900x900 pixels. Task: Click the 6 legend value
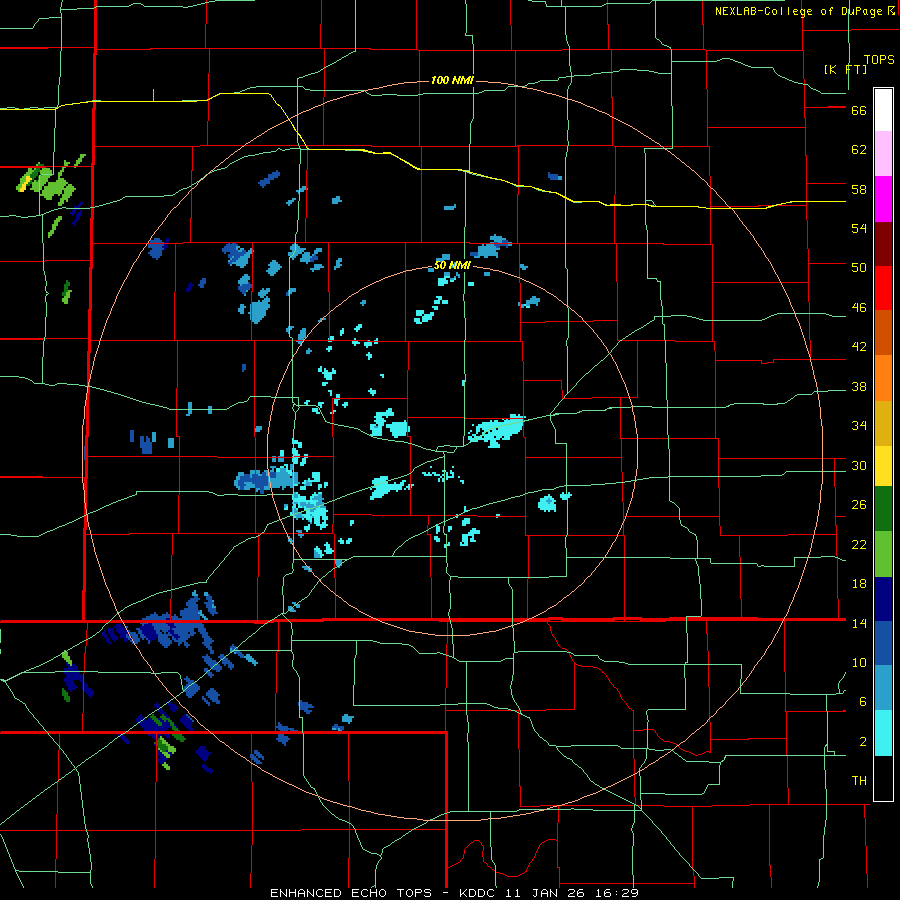[863, 701]
